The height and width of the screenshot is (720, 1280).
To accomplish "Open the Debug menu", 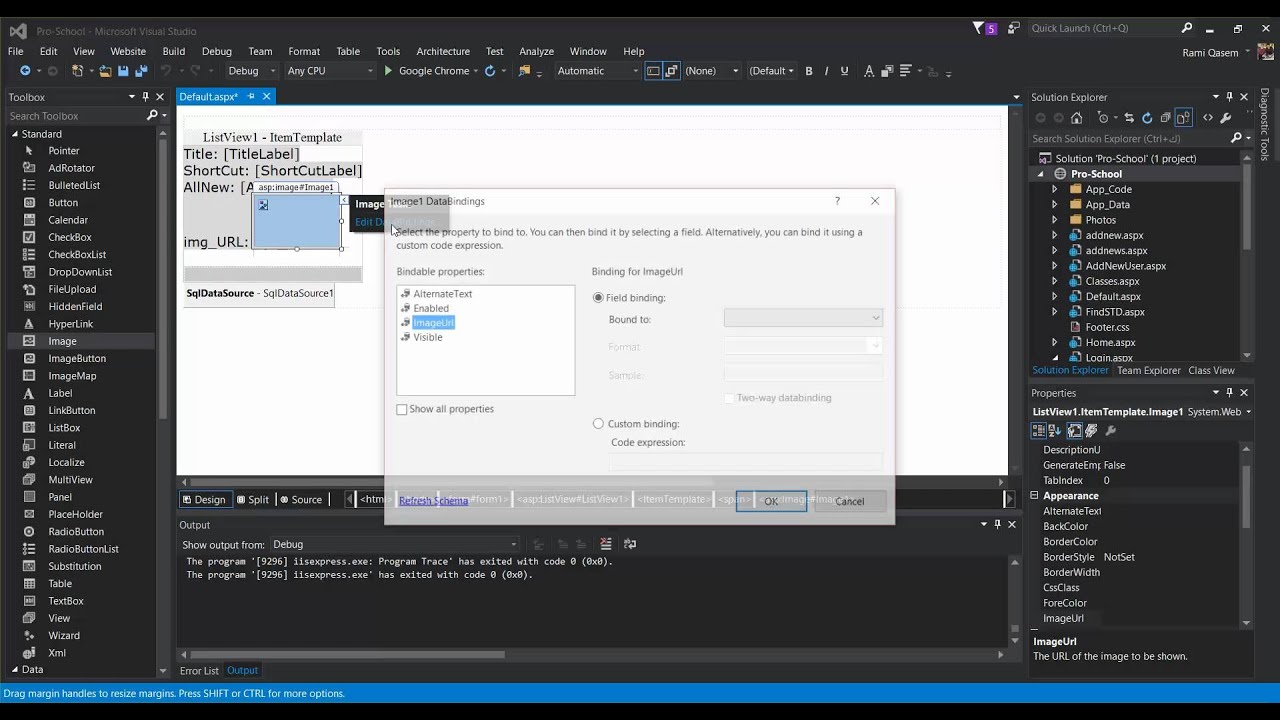I will pyautogui.click(x=216, y=51).
